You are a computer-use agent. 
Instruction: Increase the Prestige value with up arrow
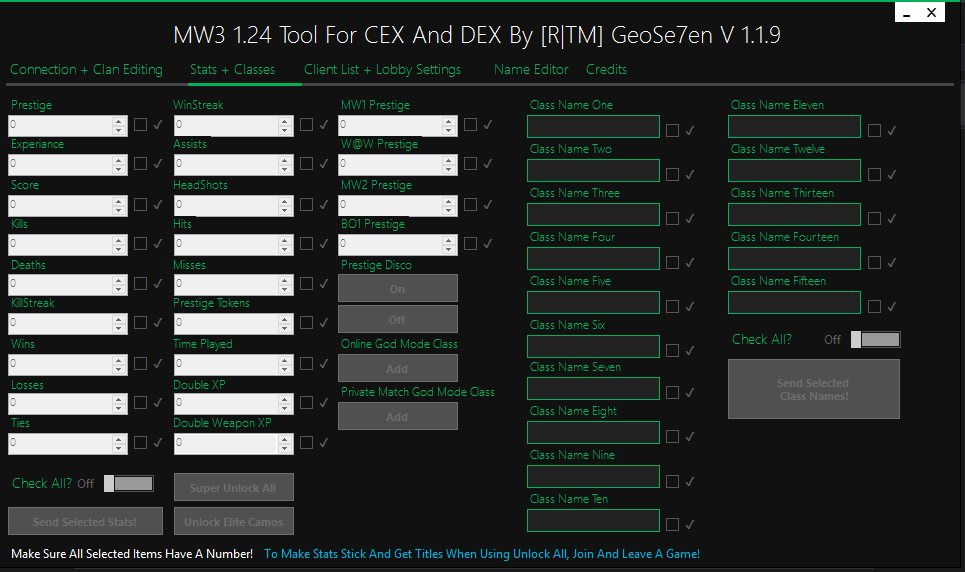119,121
